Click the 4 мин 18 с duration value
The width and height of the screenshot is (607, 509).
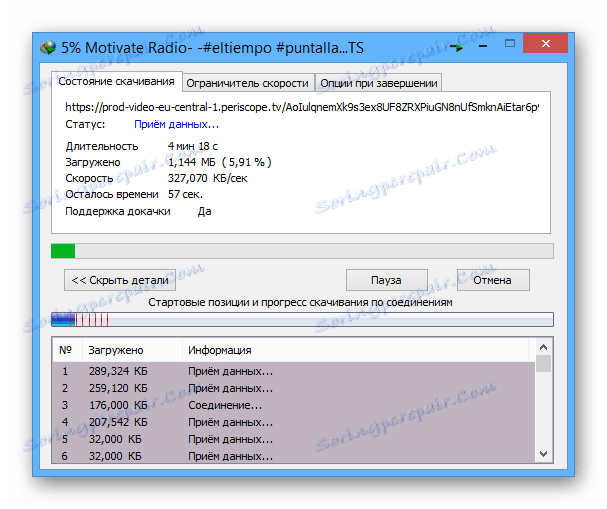(x=192, y=146)
